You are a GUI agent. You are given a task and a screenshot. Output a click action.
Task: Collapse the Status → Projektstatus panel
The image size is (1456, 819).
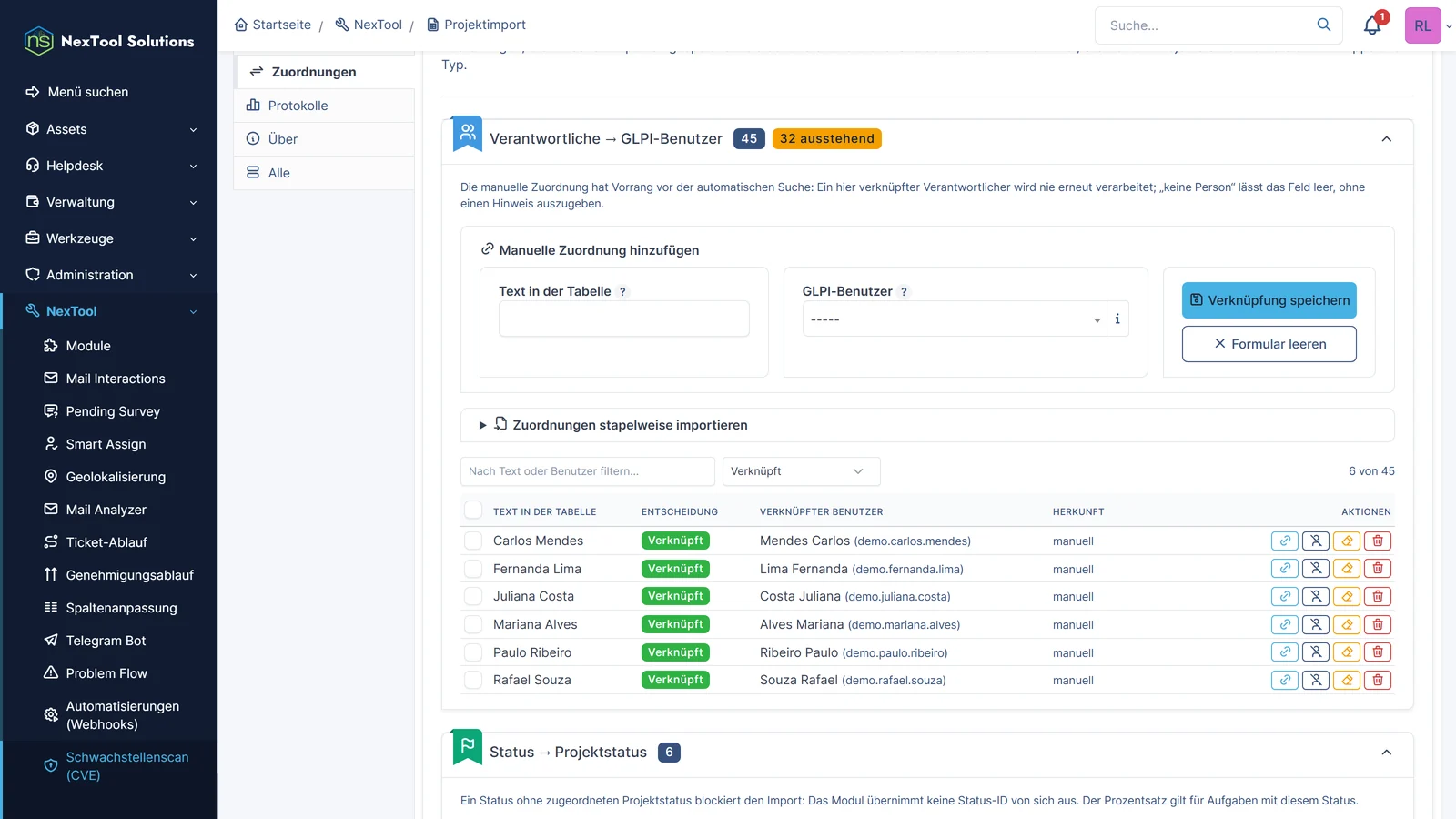click(x=1386, y=753)
